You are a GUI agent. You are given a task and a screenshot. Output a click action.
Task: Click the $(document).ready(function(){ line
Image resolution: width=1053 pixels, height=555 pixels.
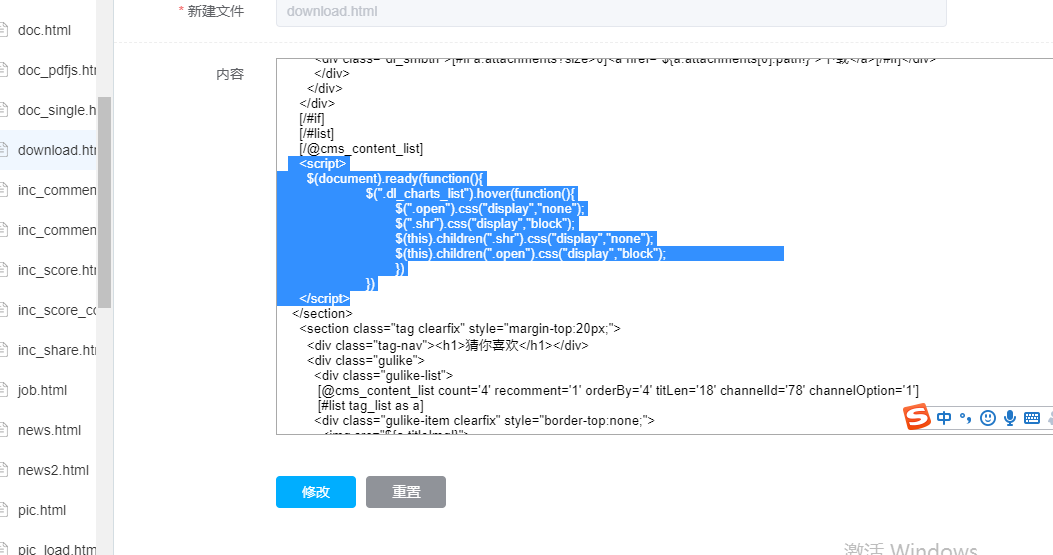click(x=395, y=179)
